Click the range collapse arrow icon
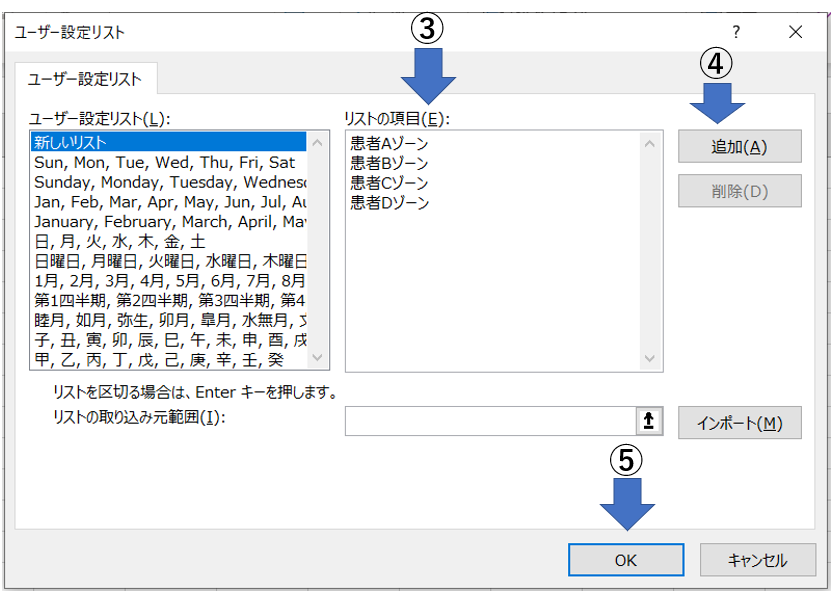Image resolution: width=840 pixels, height=602 pixels. [x=649, y=421]
